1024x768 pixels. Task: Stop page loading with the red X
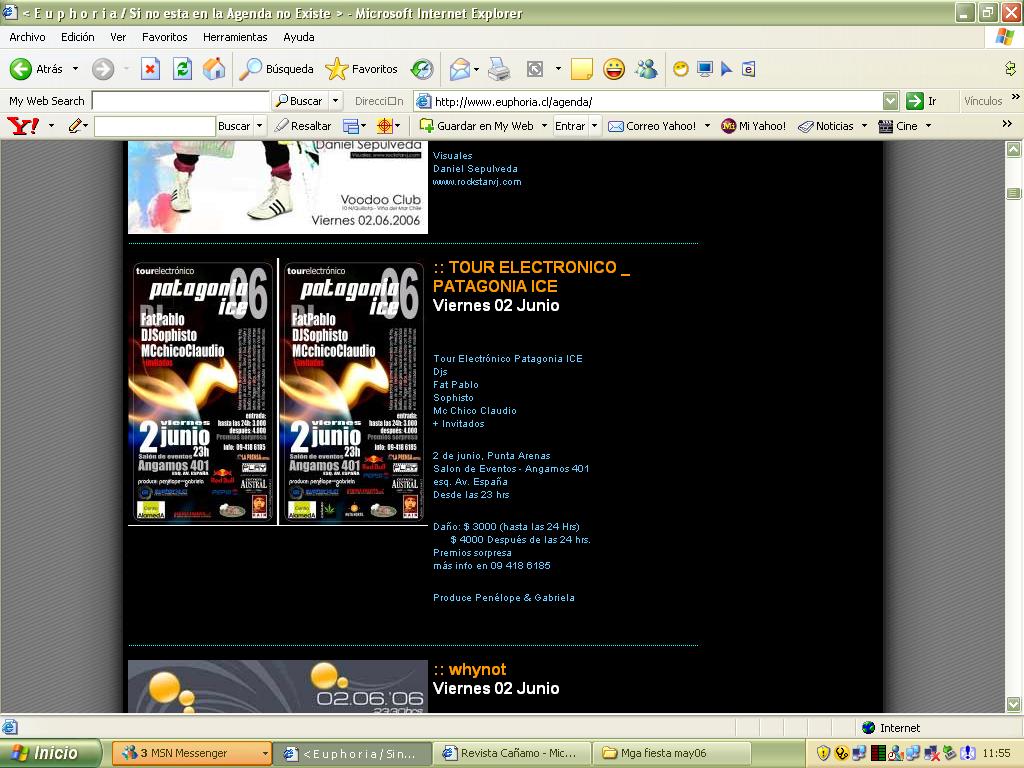[x=150, y=69]
